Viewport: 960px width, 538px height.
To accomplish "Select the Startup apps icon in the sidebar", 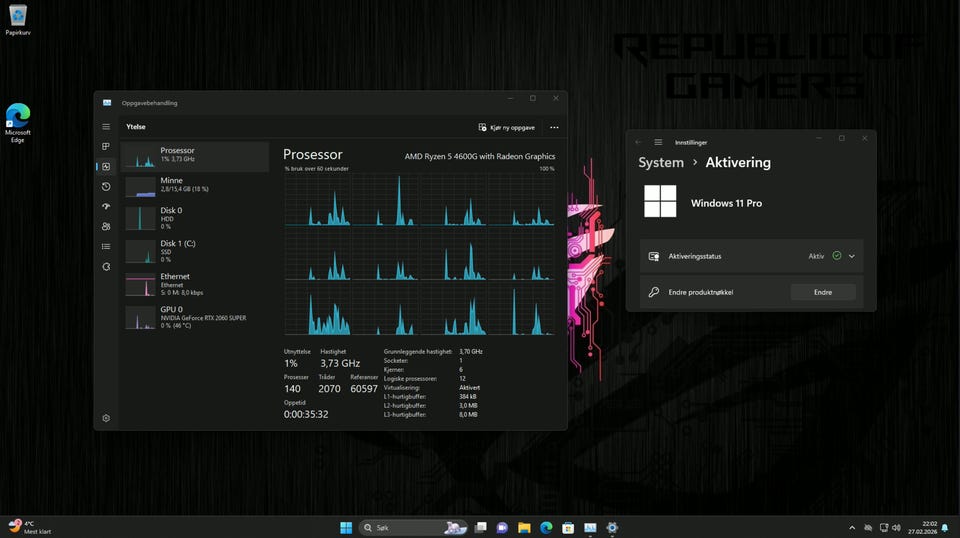I will point(106,207).
